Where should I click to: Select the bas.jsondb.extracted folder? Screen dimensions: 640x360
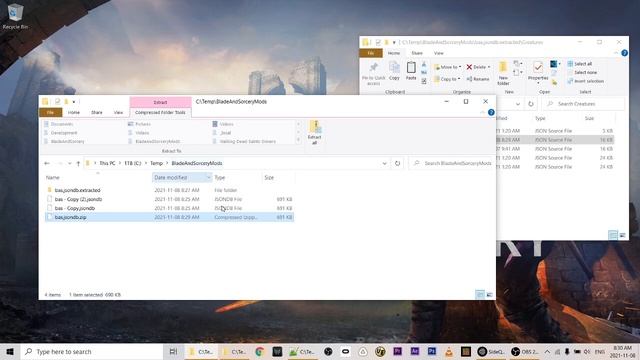78,190
